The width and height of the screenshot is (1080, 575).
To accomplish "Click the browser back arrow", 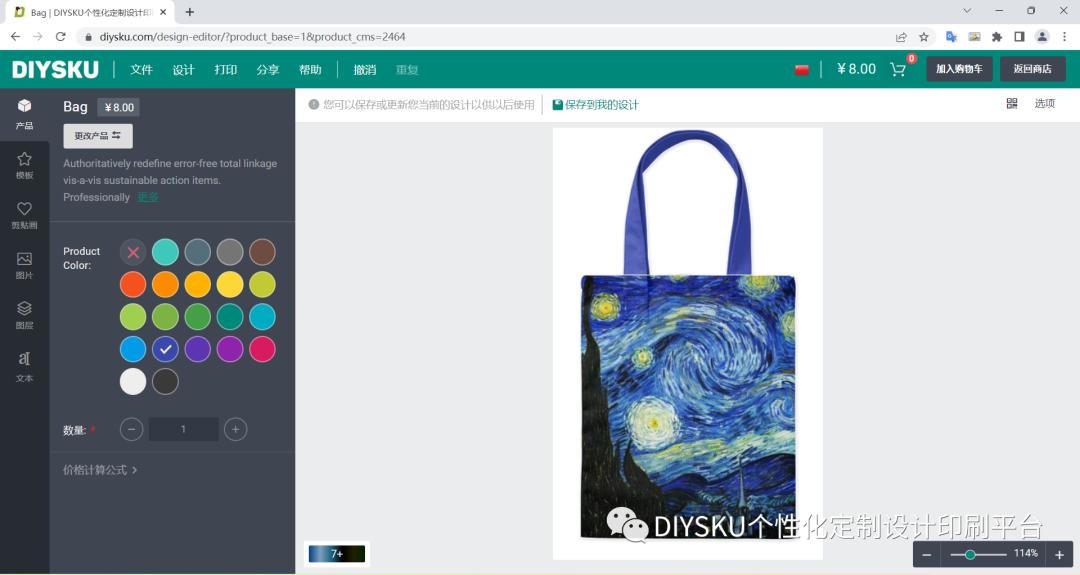I will pyautogui.click(x=15, y=36).
